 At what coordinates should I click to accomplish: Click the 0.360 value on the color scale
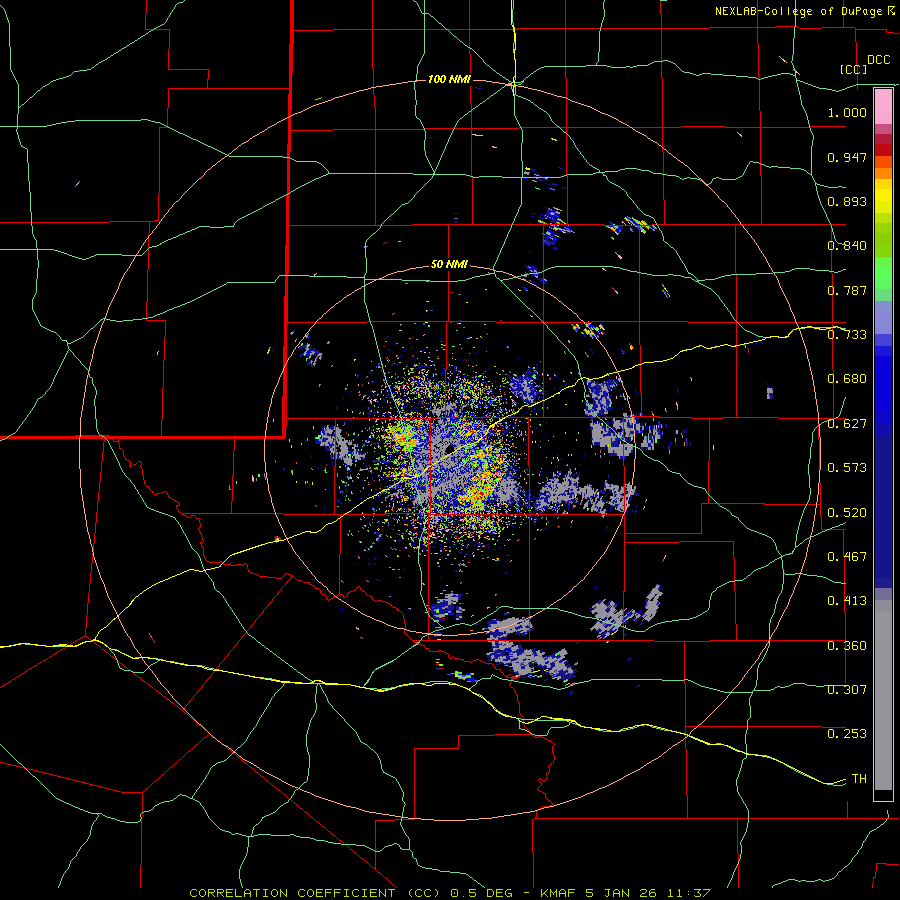(847, 646)
